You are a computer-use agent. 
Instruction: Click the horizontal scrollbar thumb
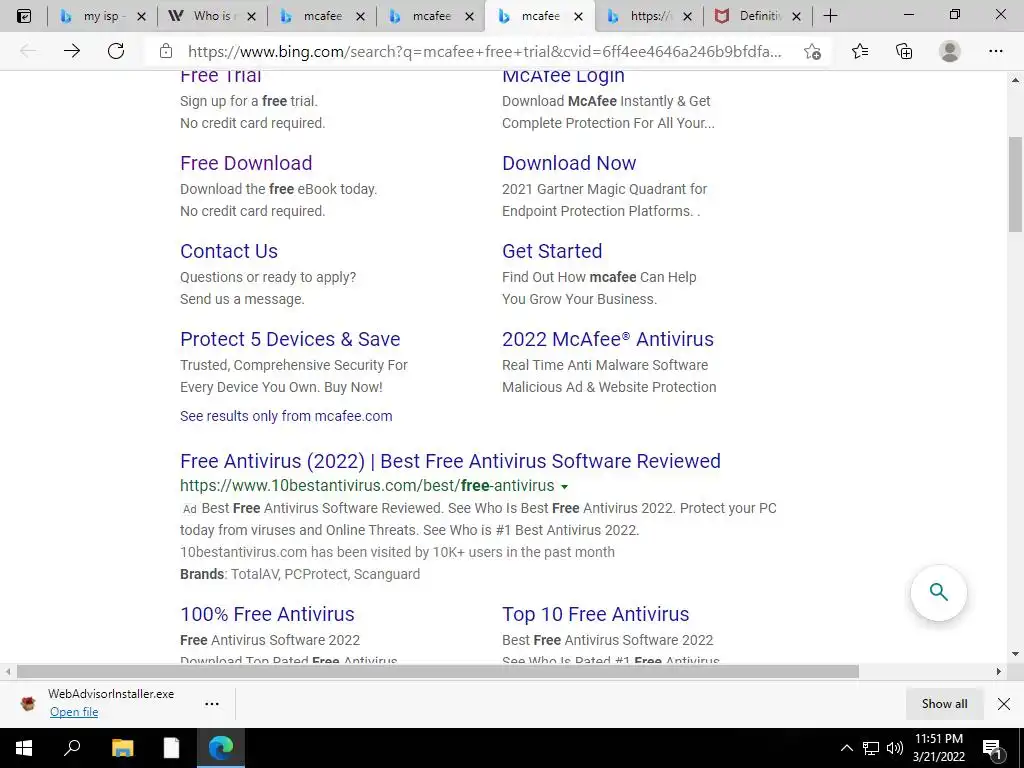[438, 671]
